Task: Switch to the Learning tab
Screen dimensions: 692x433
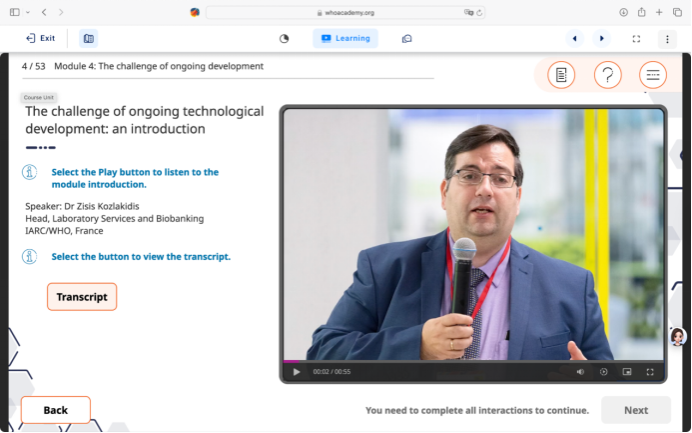Action: [345, 38]
